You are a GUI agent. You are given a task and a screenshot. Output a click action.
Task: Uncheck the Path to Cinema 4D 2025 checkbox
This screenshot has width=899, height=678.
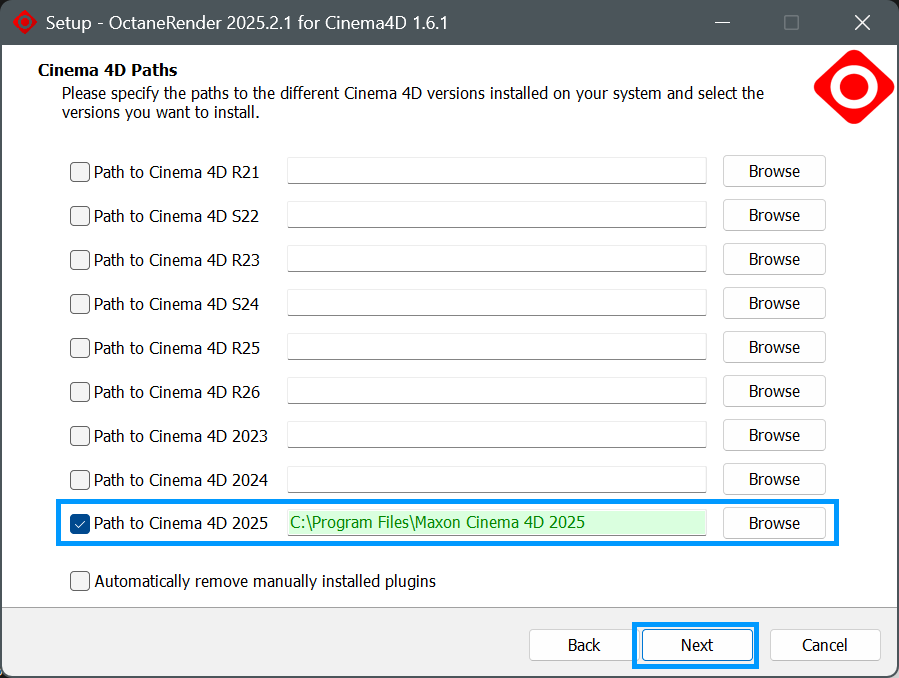tap(80, 523)
